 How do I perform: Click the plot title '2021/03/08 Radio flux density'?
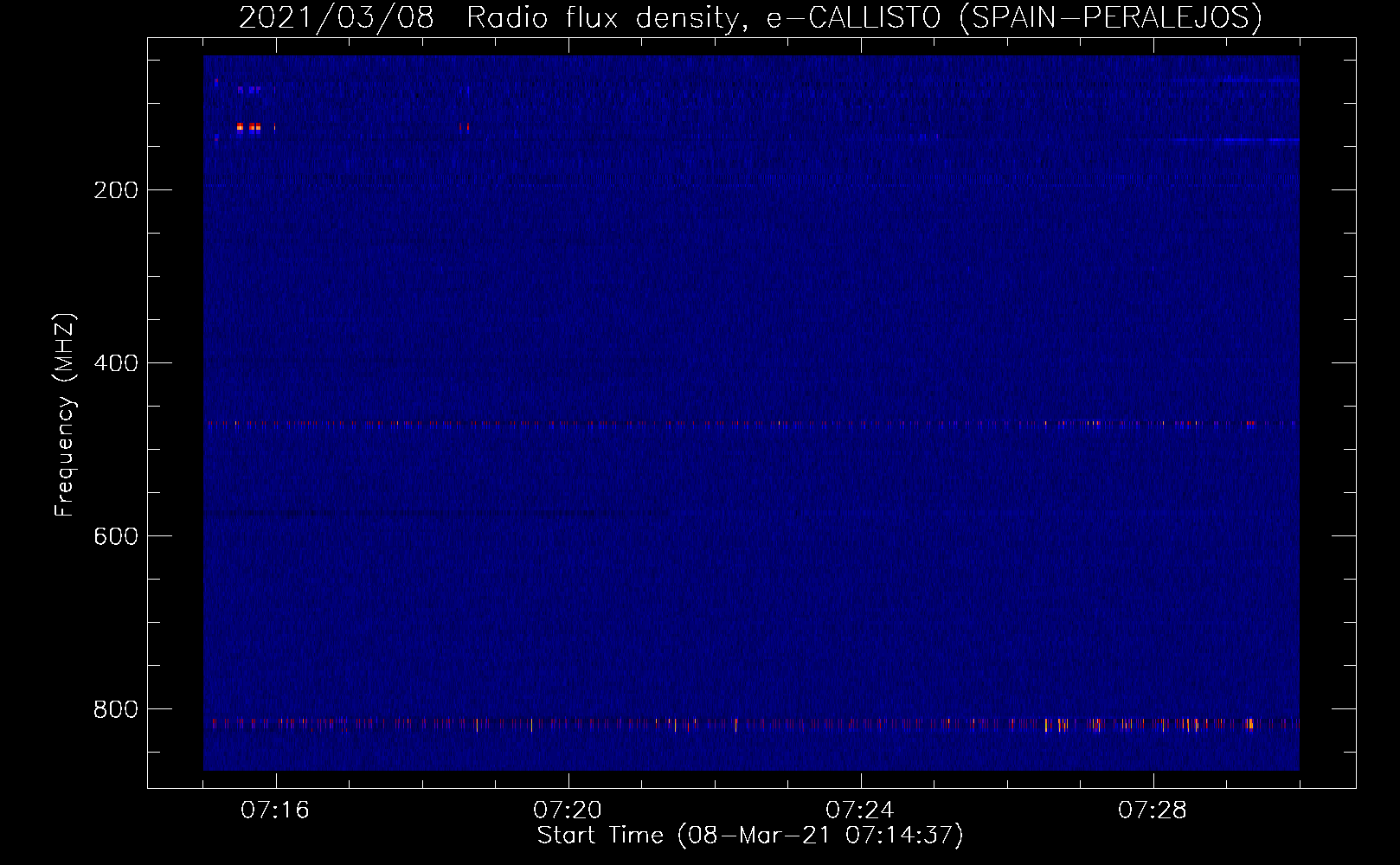pyautogui.click(x=487, y=17)
